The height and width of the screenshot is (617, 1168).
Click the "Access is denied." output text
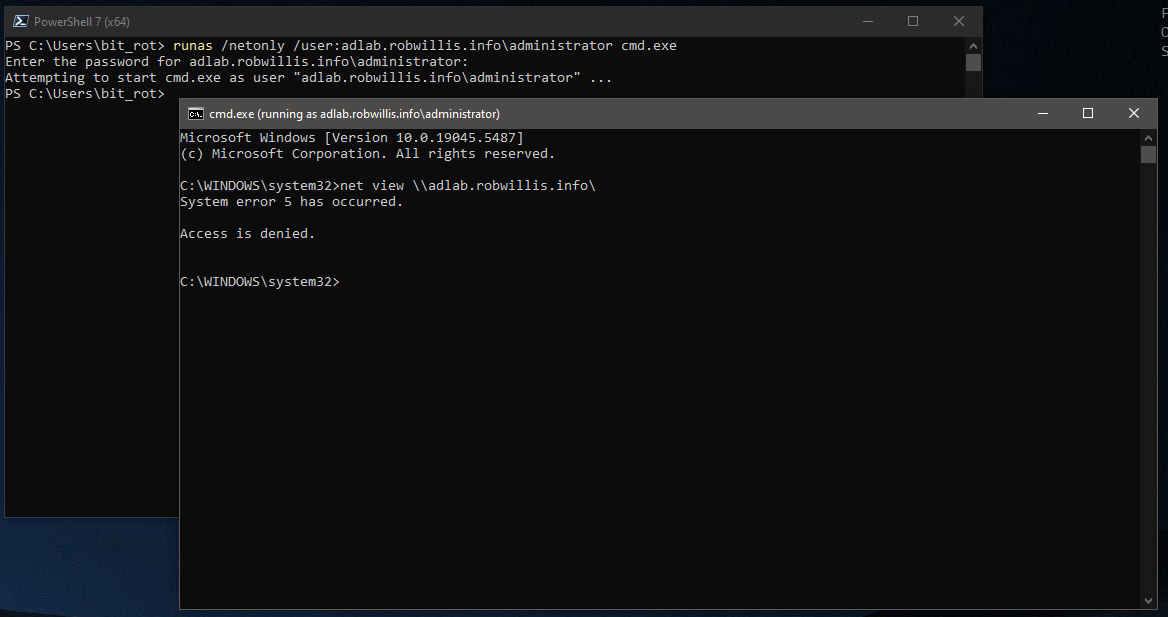[x=247, y=234]
